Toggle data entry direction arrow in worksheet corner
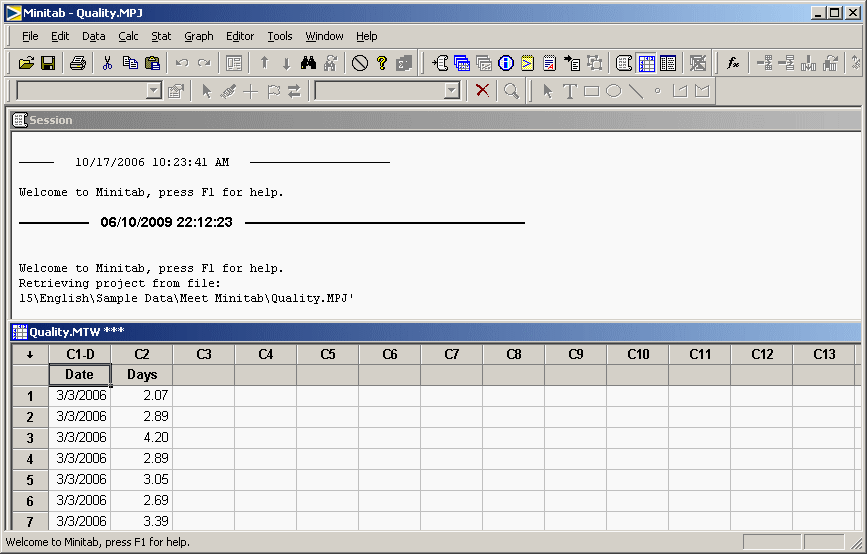Viewport: 867px width, 554px height. pyautogui.click(x=30, y=354)
